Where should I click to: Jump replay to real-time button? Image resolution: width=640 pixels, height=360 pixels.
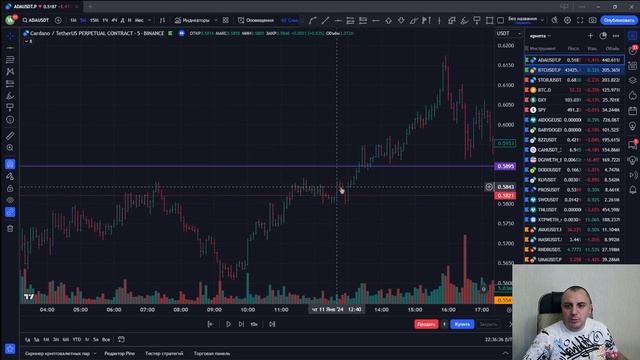pyautogui.click(x=272, y=324)
